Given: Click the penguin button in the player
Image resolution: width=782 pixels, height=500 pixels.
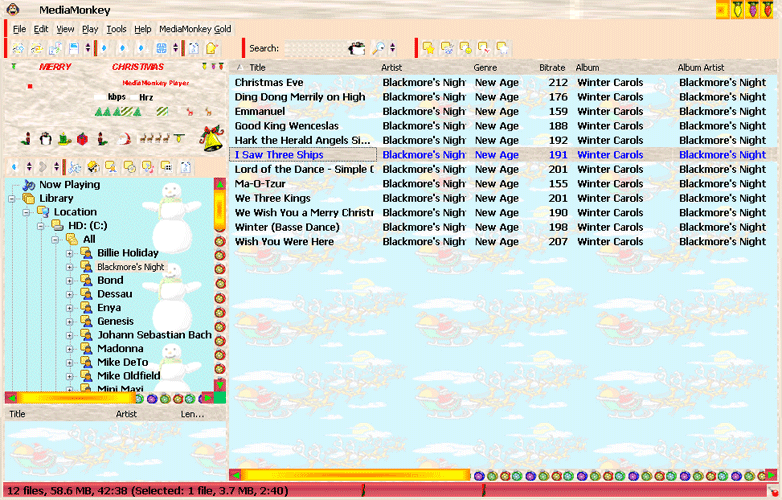Looking at the screenshot, I should (x=45, y=138).
